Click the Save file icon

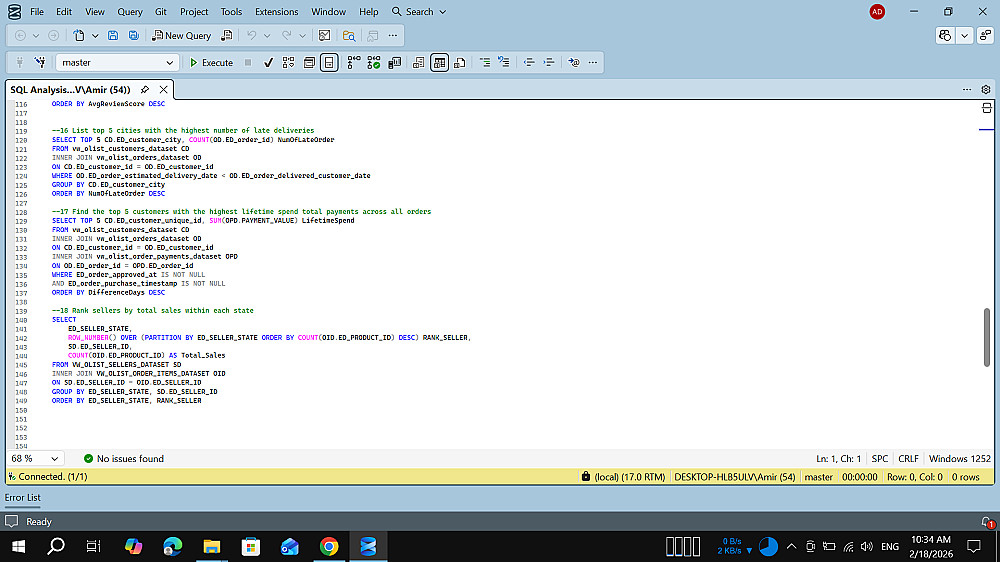coord(113,36)
